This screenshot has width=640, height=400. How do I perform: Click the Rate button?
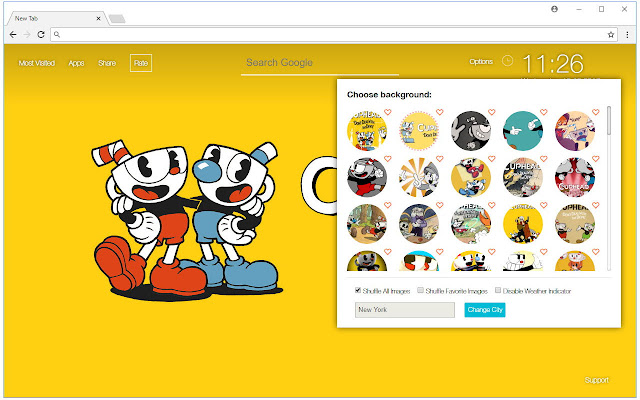point(141,63)
